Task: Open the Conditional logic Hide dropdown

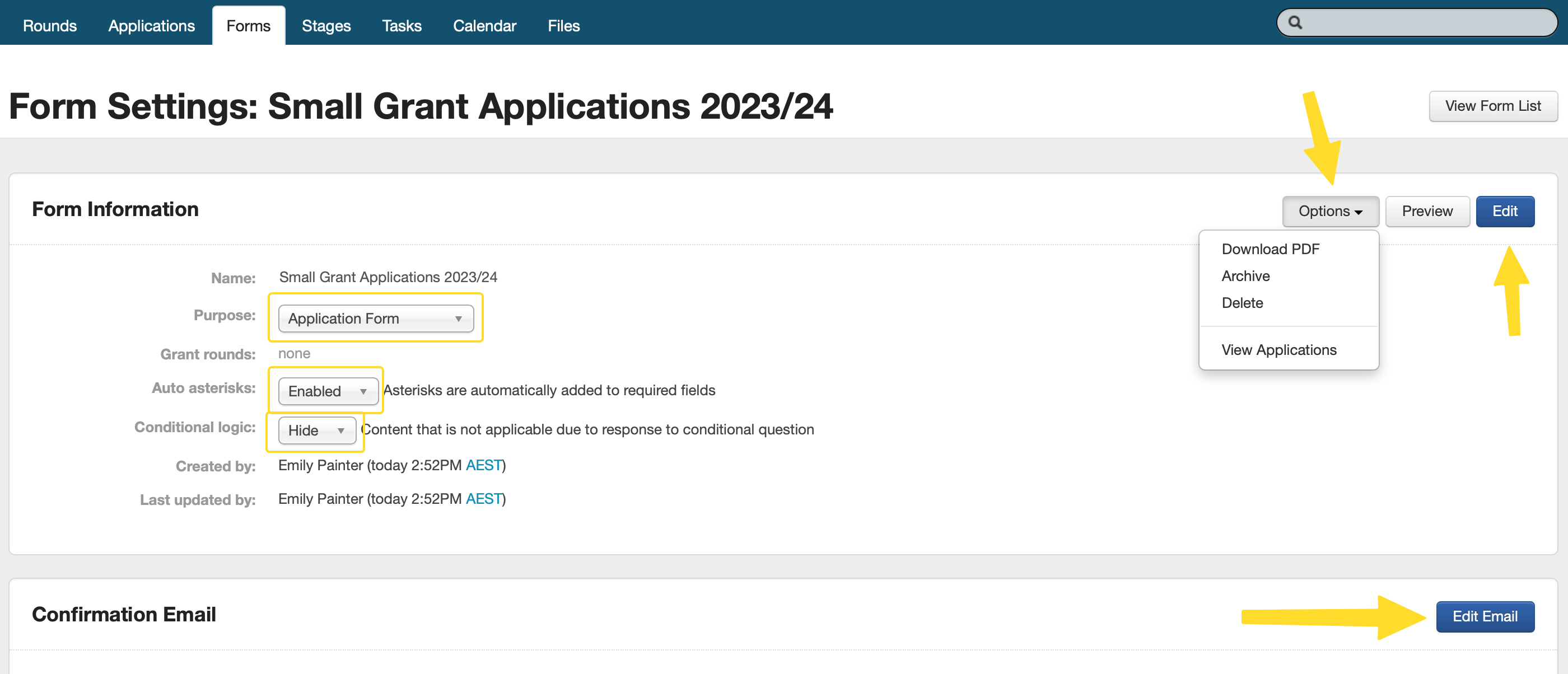Action: (x=316, y=430)
